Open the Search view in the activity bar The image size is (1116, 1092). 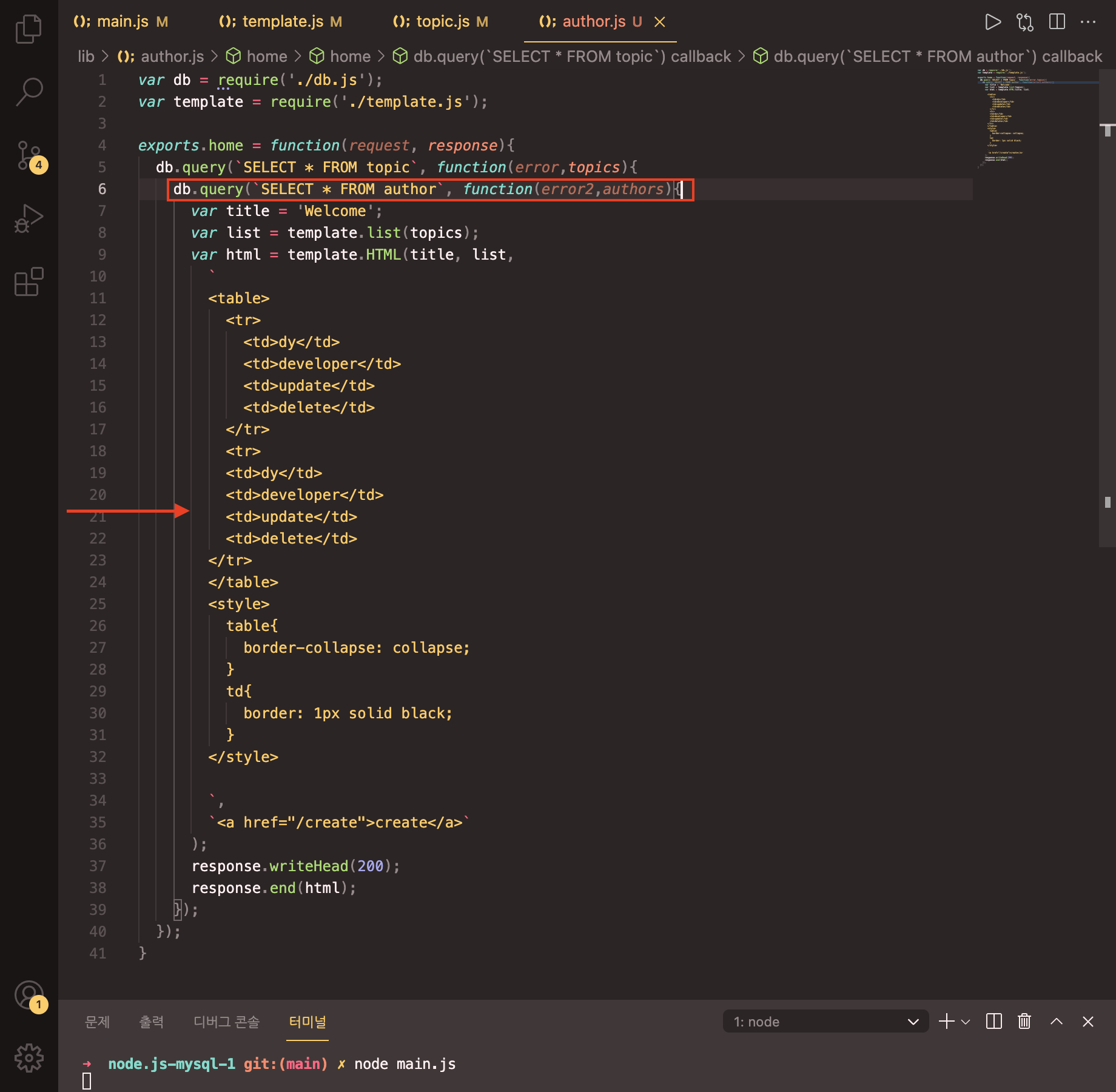pyautogui.click(x=29, y=92)
